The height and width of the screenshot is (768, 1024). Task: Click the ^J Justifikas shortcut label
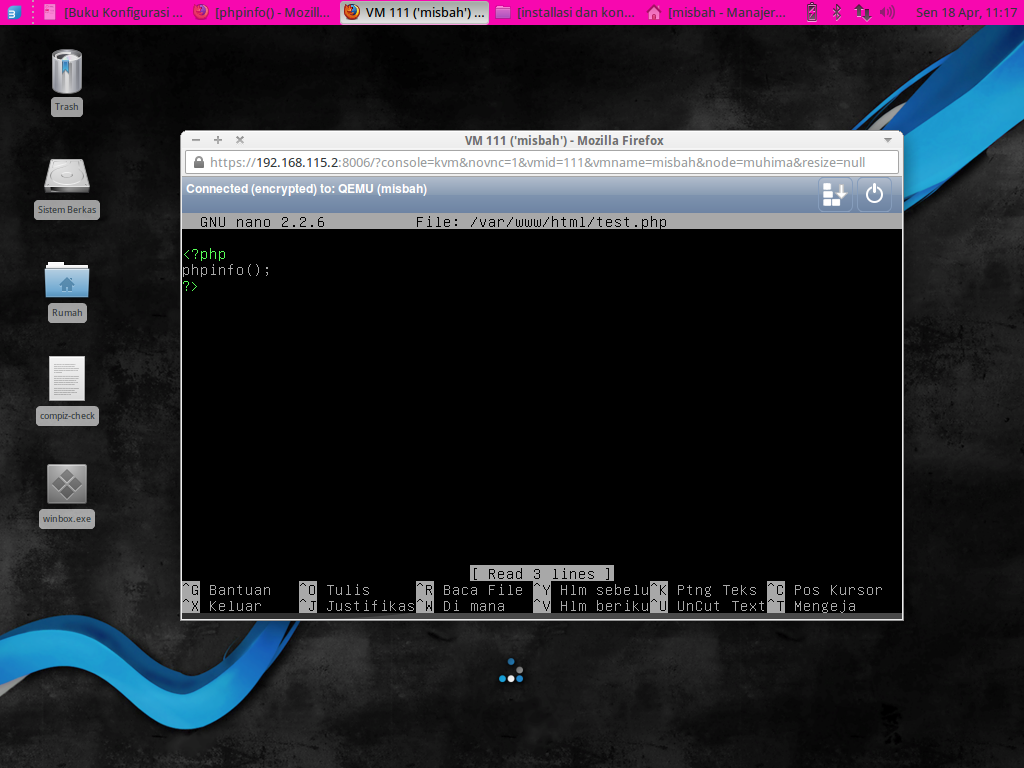[x=357, y=606]
